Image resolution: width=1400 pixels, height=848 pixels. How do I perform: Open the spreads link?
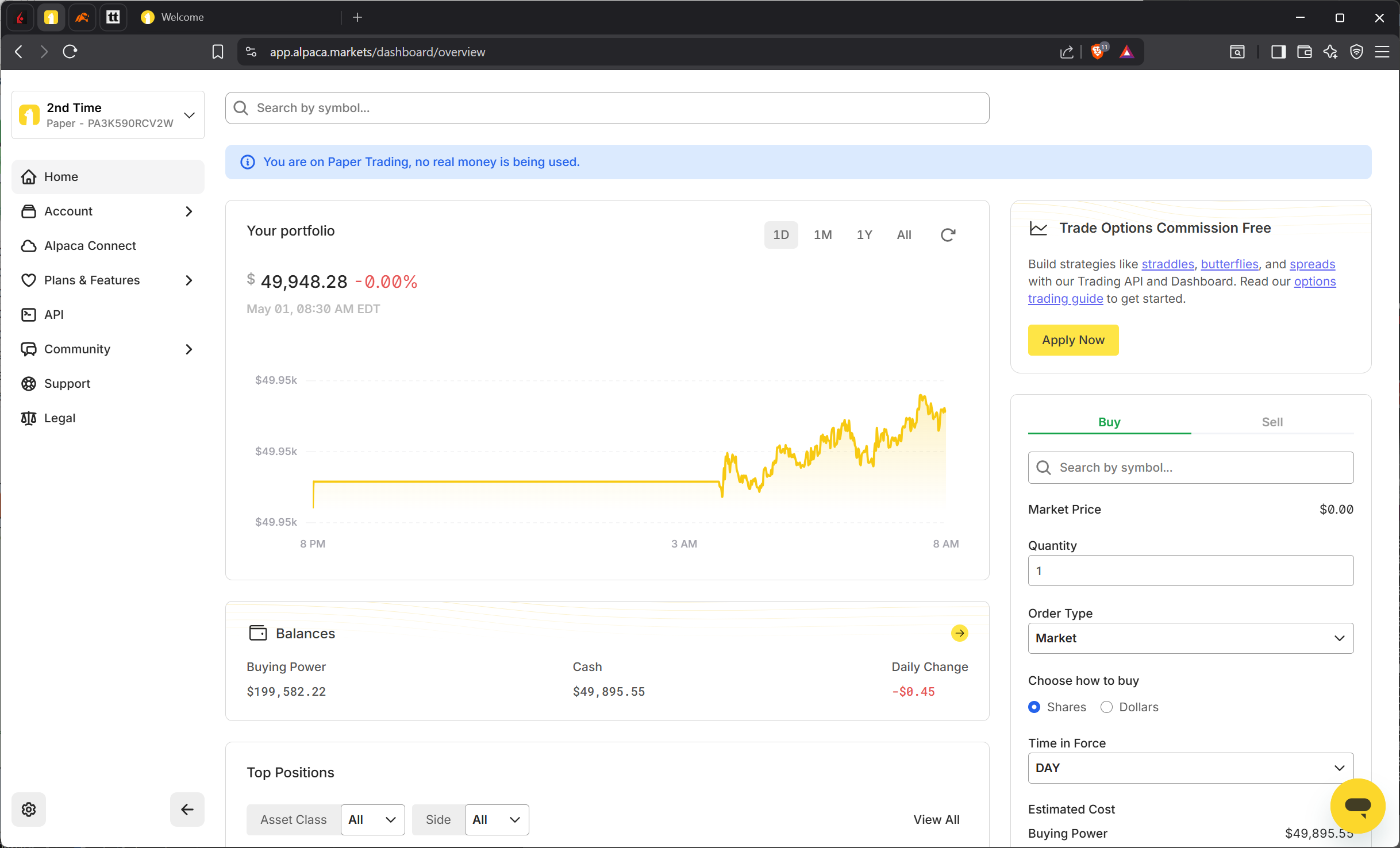[1312, 264]
